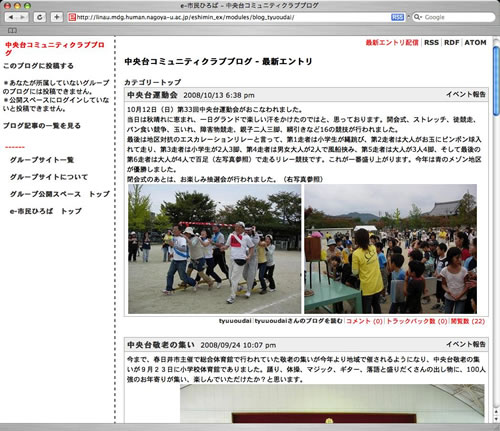Open the Google search magnifier dropdown

click(418, 17)
